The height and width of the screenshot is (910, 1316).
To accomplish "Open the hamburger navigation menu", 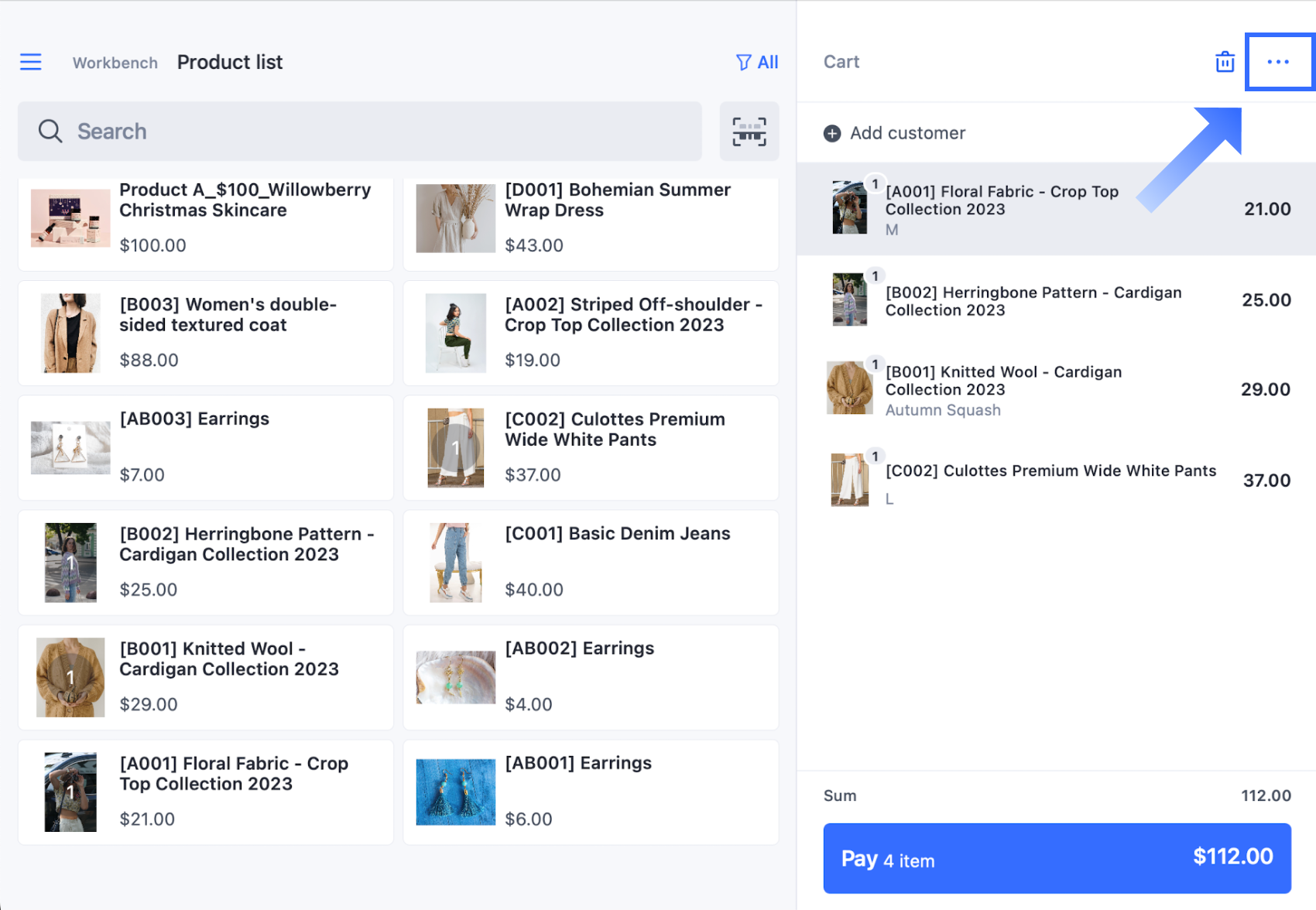I will pos(31,62).
